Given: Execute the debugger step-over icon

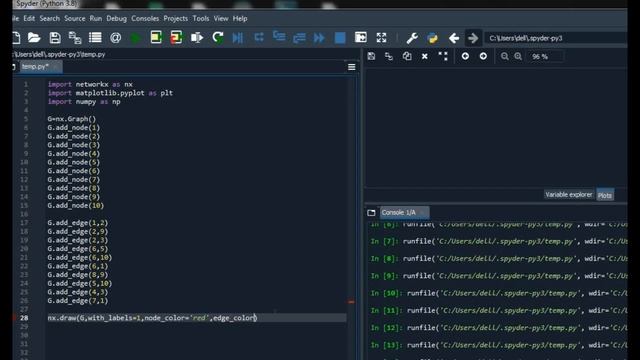Looking at the screenshot, I should pyautogui.click(x=258, y=38).
